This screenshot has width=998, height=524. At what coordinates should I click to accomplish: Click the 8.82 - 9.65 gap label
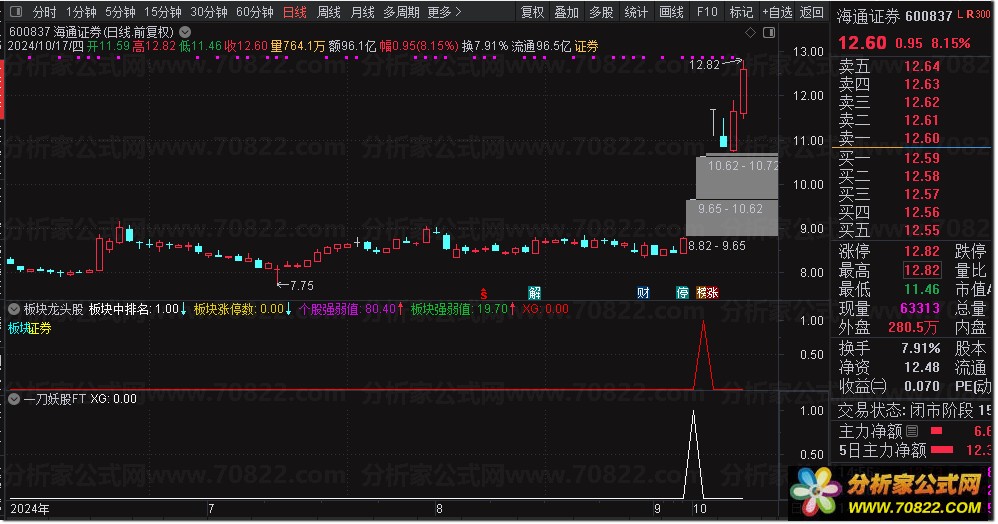717,246
